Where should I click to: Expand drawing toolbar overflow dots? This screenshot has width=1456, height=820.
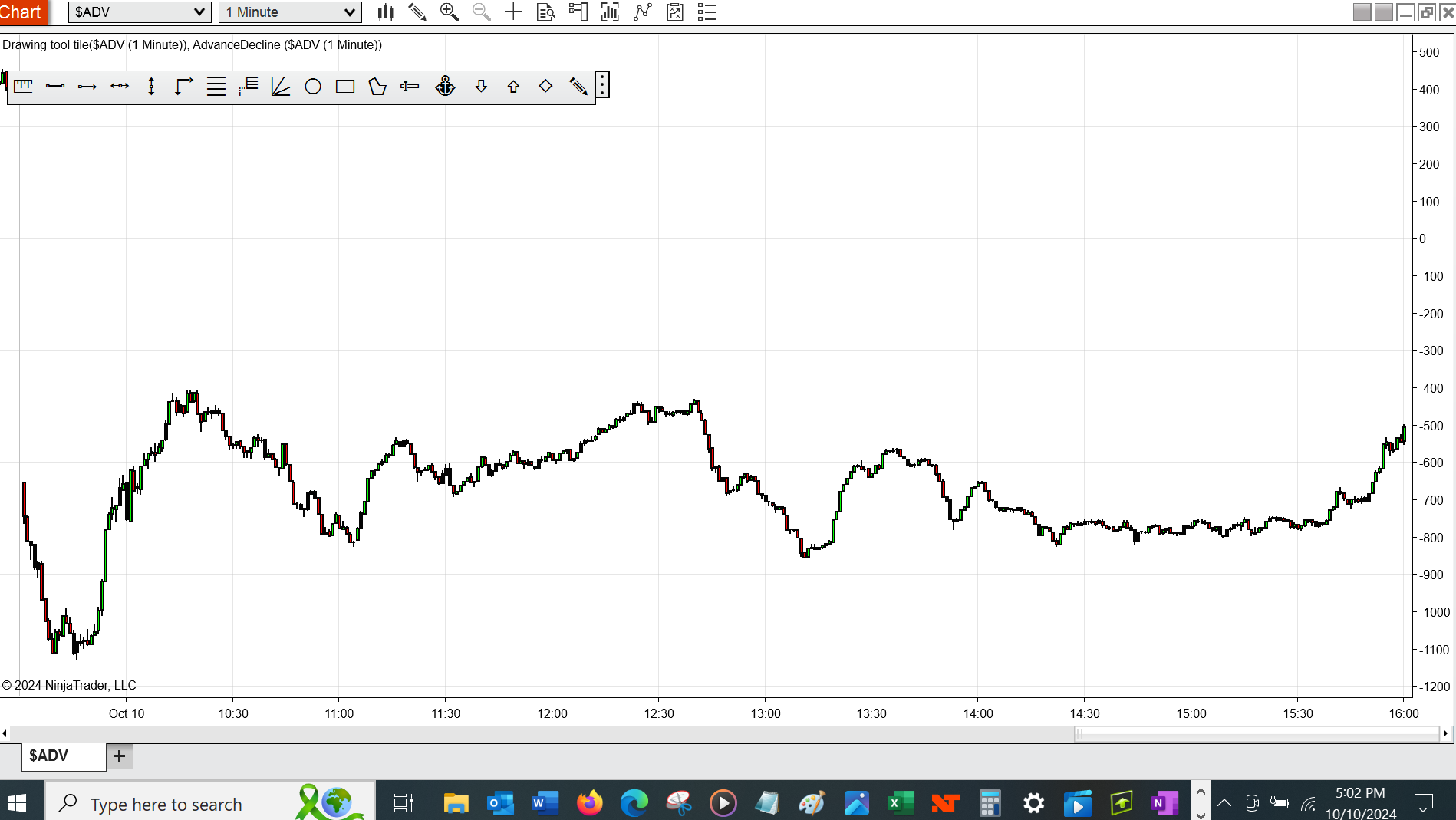(603, 84)
